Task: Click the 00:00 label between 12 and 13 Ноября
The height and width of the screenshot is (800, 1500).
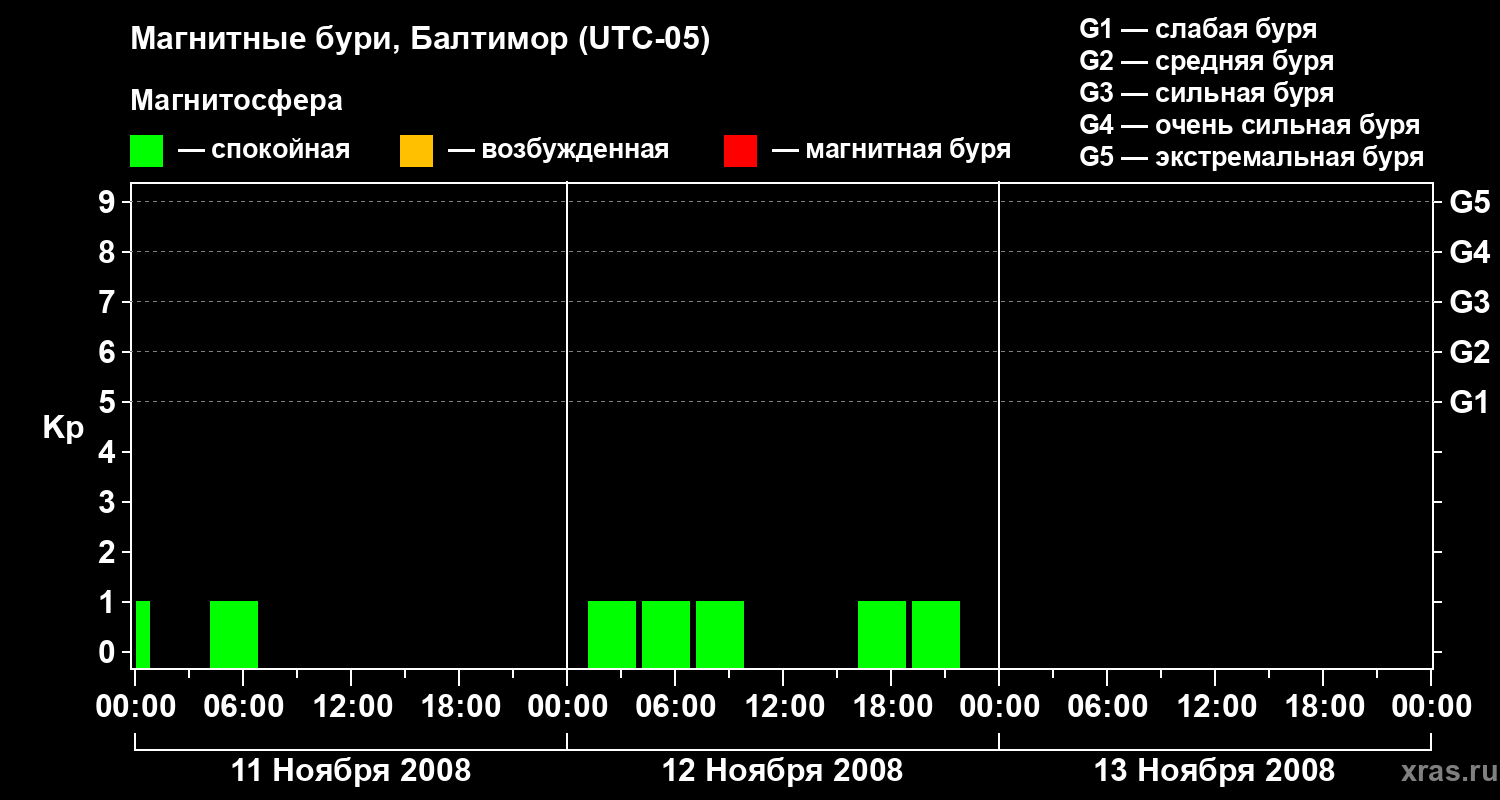Action: [1000, 707]
